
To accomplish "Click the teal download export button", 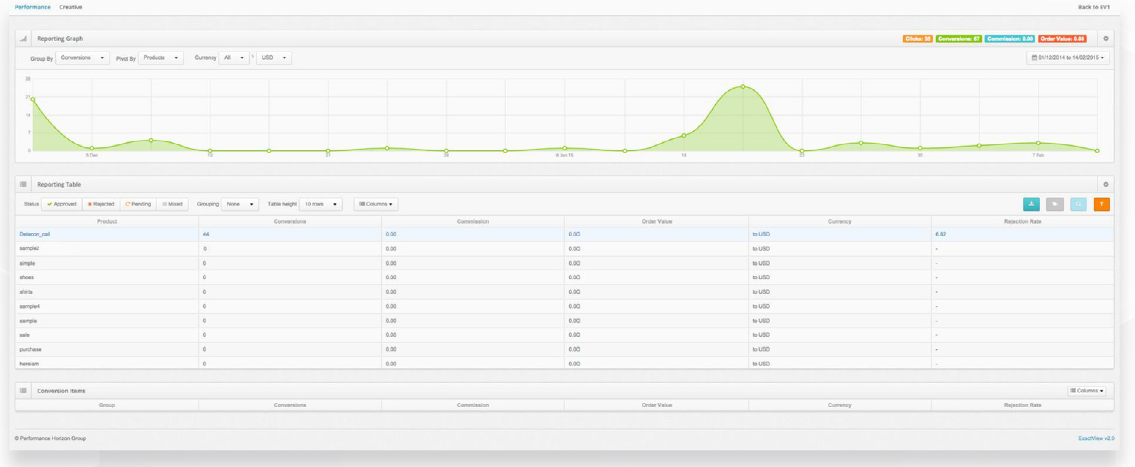I will [x=1031, y=204].
